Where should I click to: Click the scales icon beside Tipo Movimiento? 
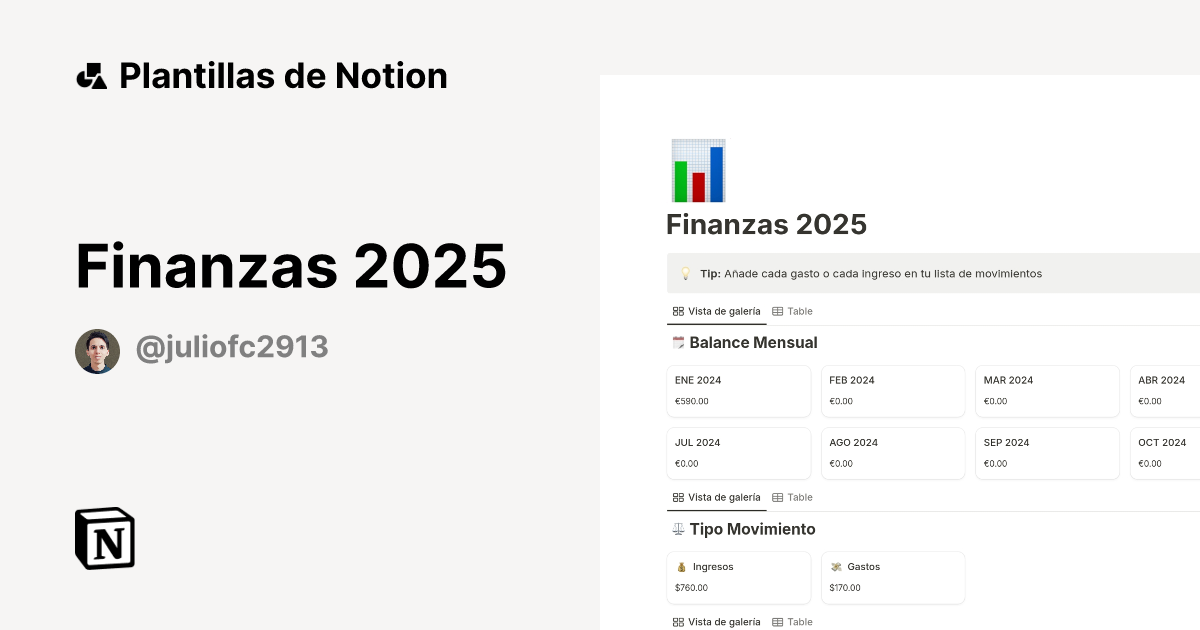point(678,529)
